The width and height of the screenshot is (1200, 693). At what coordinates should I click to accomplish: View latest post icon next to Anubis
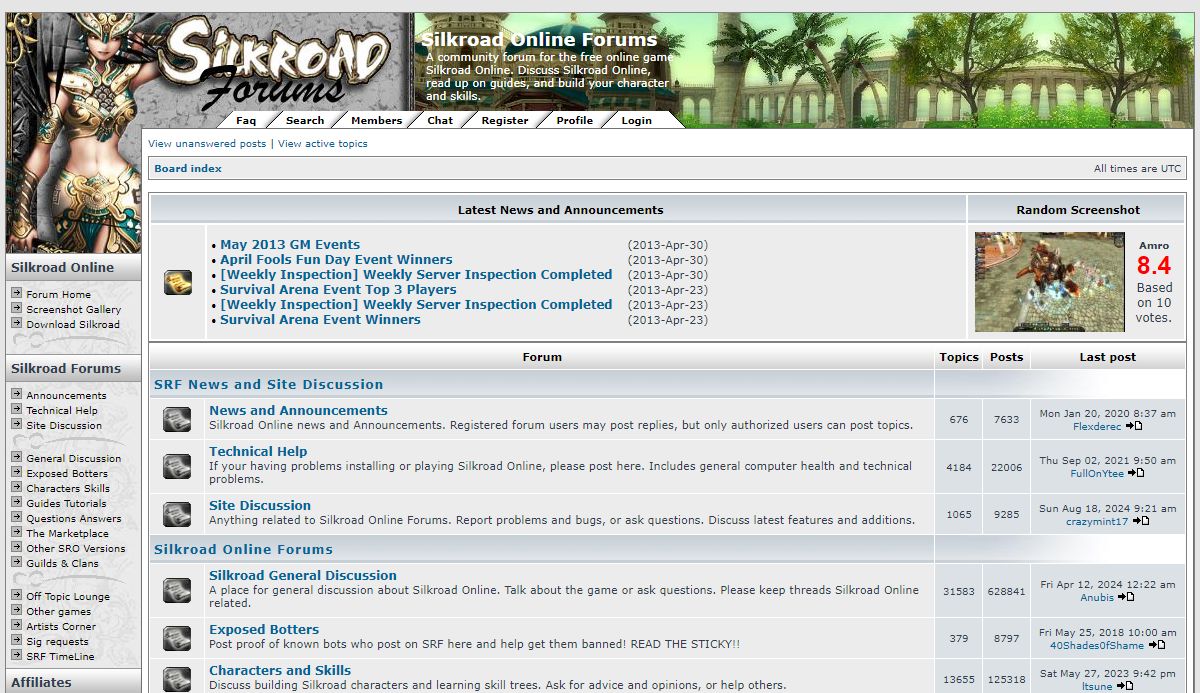[x=1126, y=597]
